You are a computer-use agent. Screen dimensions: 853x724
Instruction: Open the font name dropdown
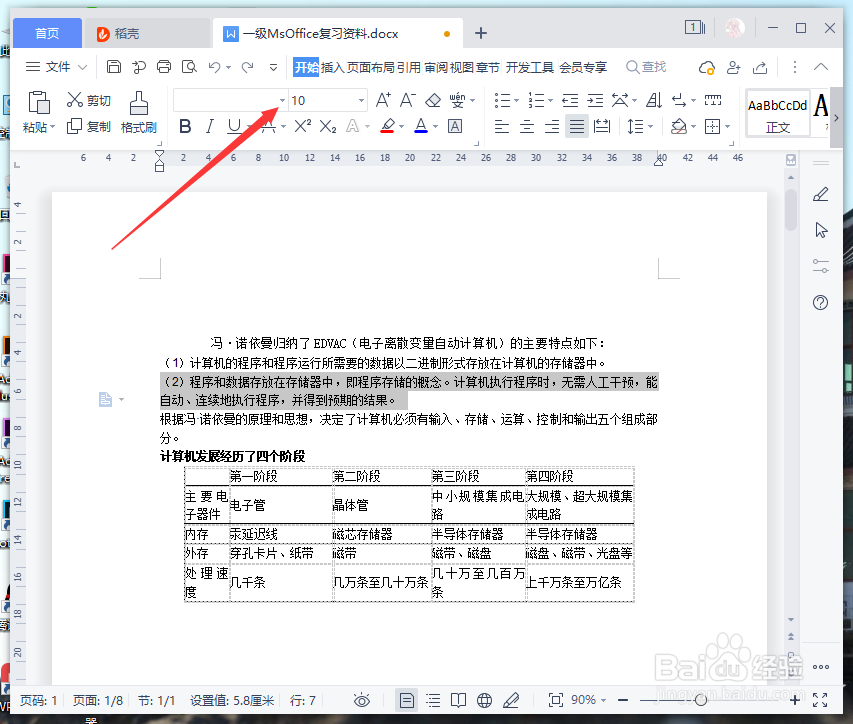(282, 101)
